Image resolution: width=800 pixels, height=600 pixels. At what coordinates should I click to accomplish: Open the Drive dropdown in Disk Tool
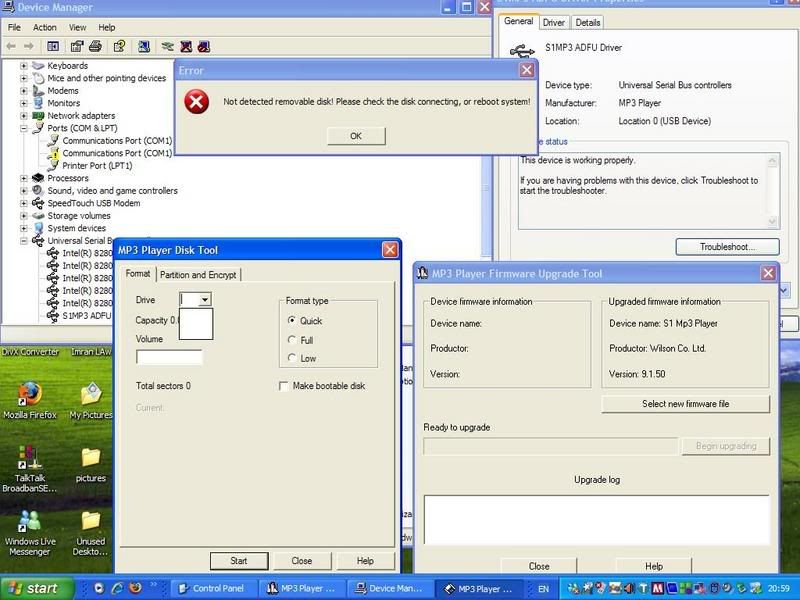(x=204, y=299)
